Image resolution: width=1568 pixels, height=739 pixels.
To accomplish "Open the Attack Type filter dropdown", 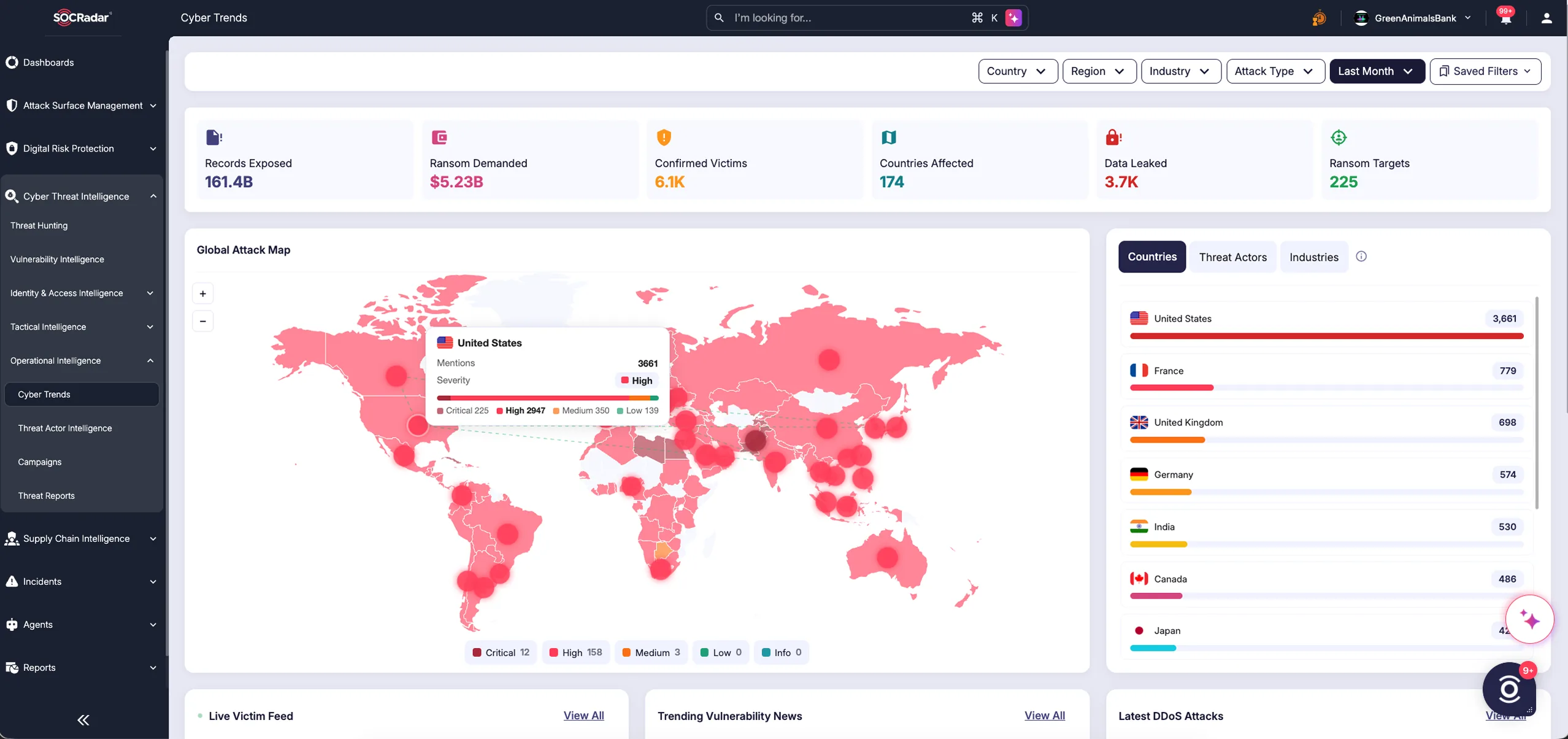I will pos(1275,71).
